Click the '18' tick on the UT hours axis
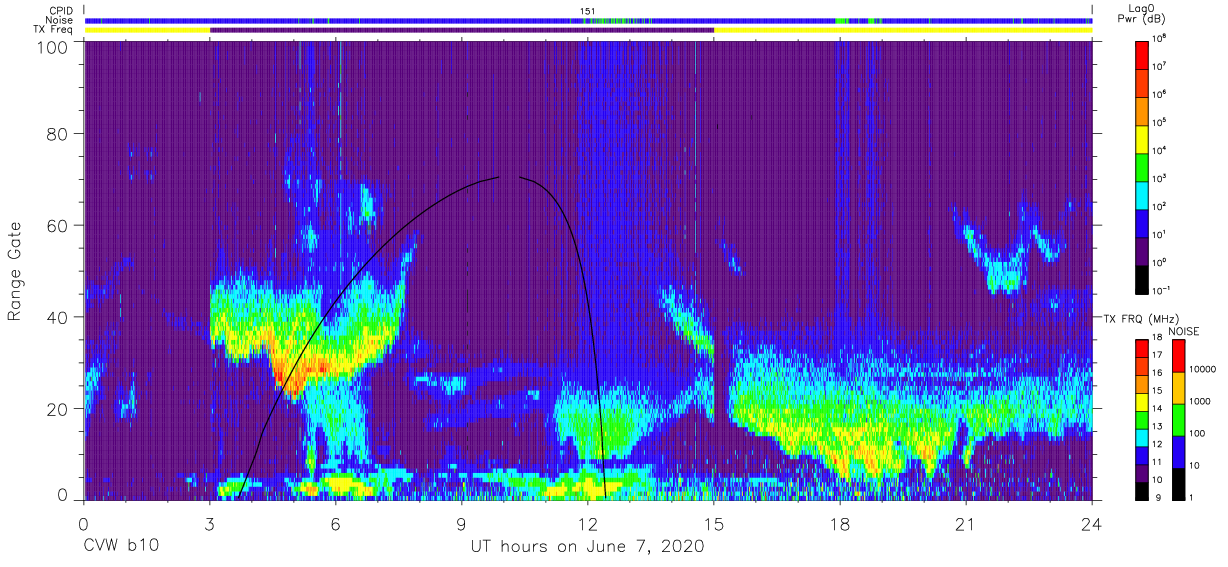1228x567 pixels. [x=840, y=525]
